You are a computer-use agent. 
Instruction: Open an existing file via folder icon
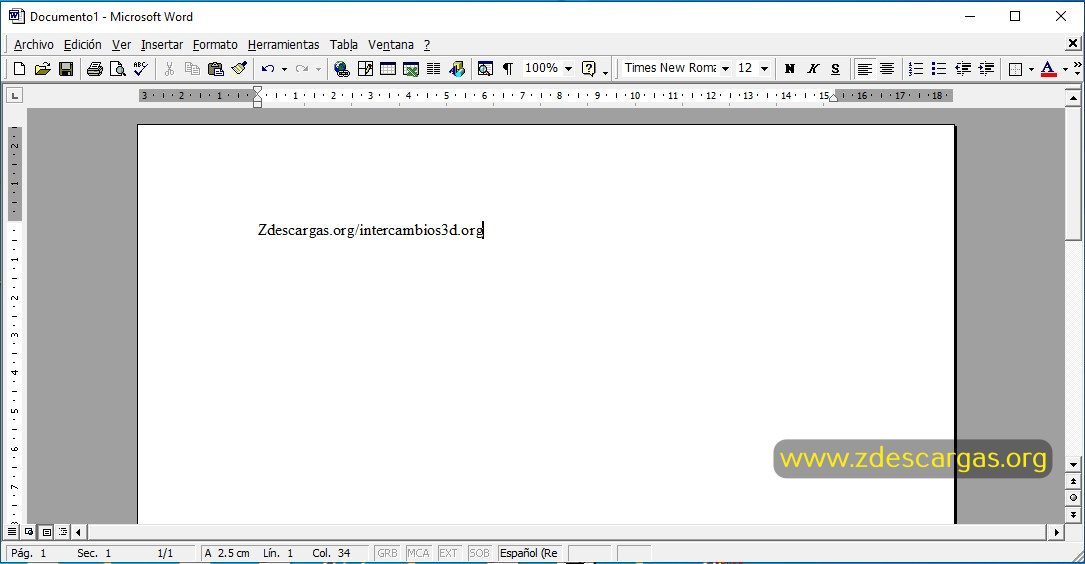coord(43,69)
